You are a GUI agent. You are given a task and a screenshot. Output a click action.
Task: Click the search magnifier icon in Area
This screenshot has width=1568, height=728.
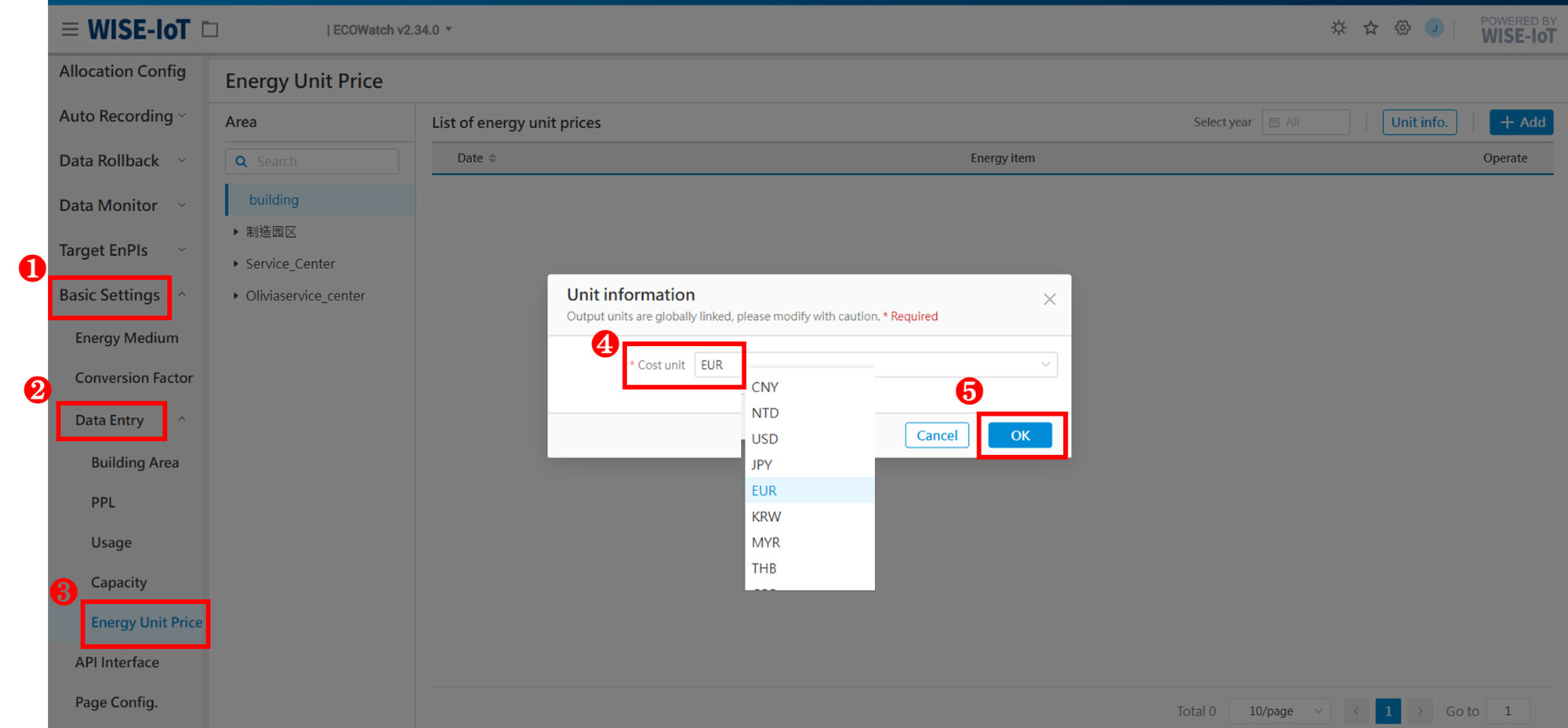click(241, 162)
